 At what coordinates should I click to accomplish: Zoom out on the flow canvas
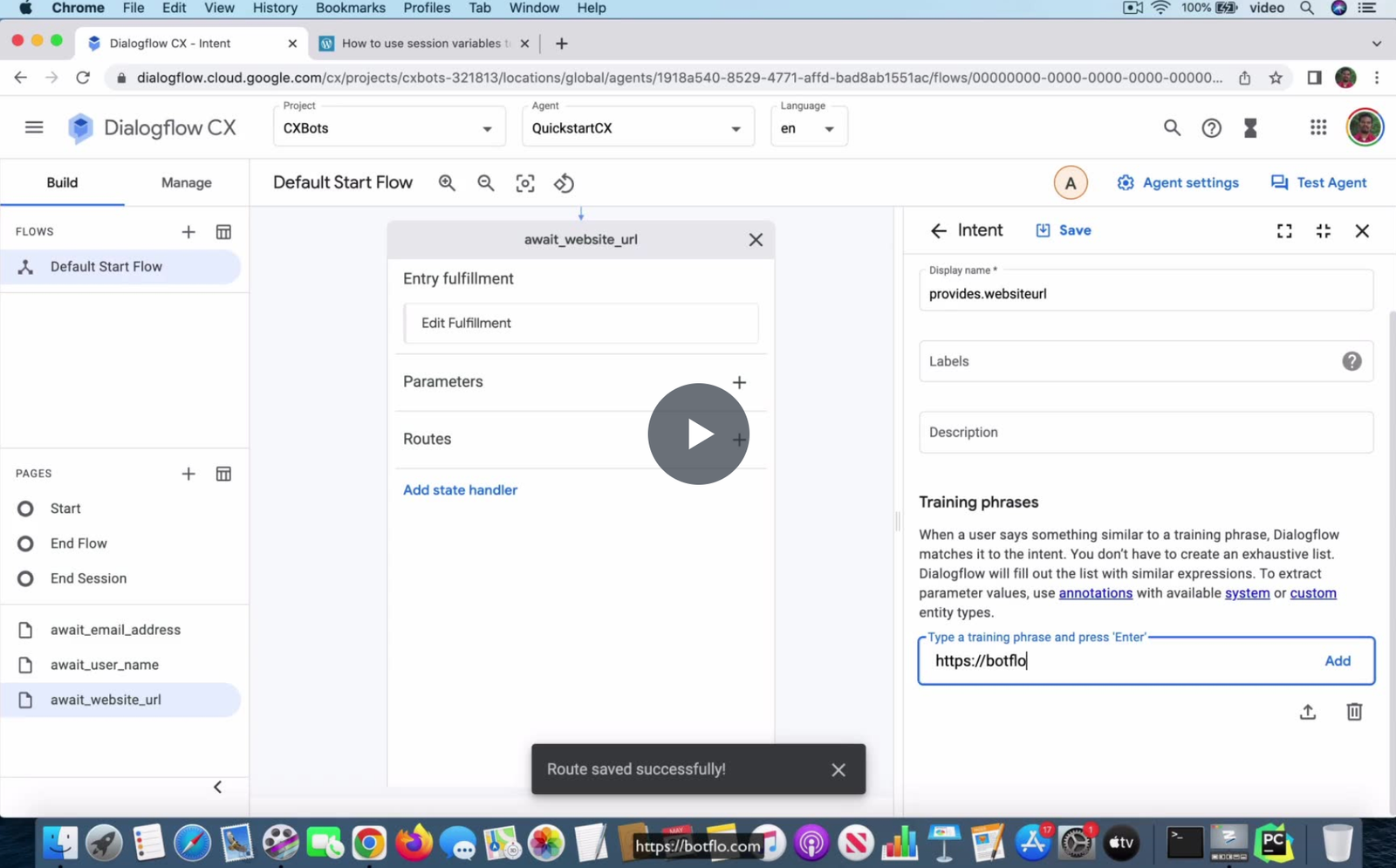pyautogui.click(x=486, y=183)
